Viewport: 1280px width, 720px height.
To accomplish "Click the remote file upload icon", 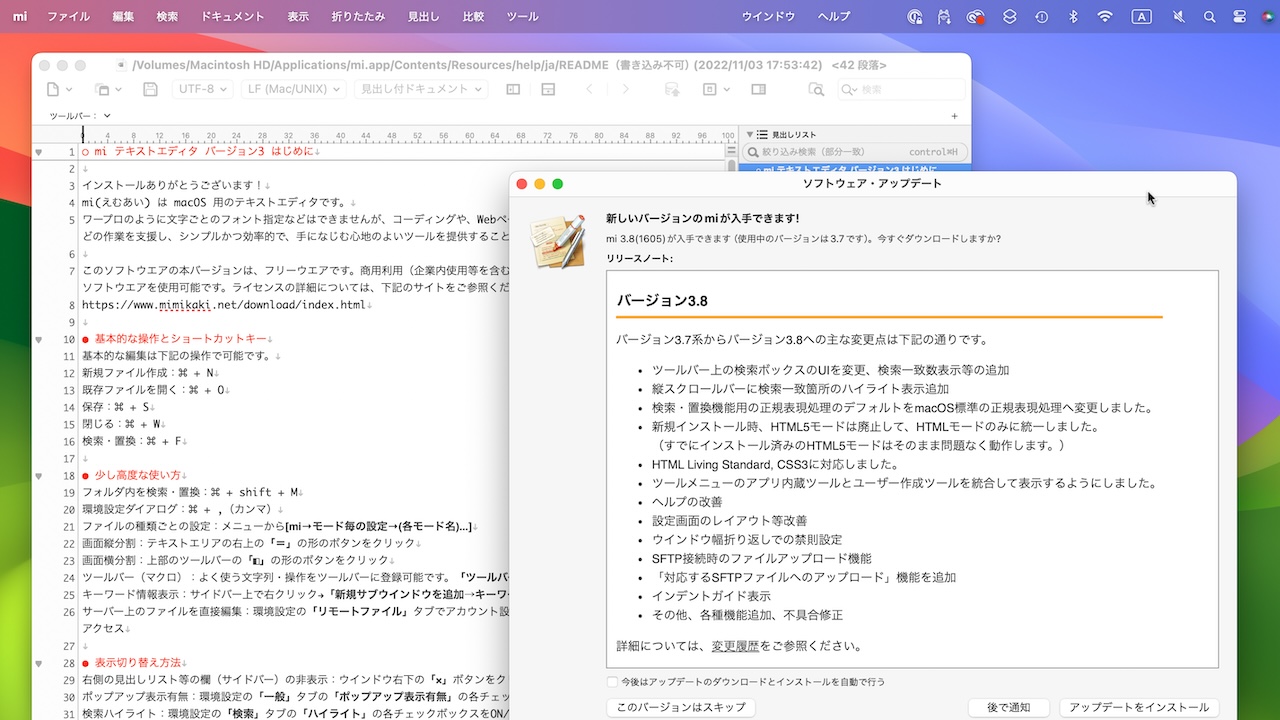I will (x=672, y=89).
